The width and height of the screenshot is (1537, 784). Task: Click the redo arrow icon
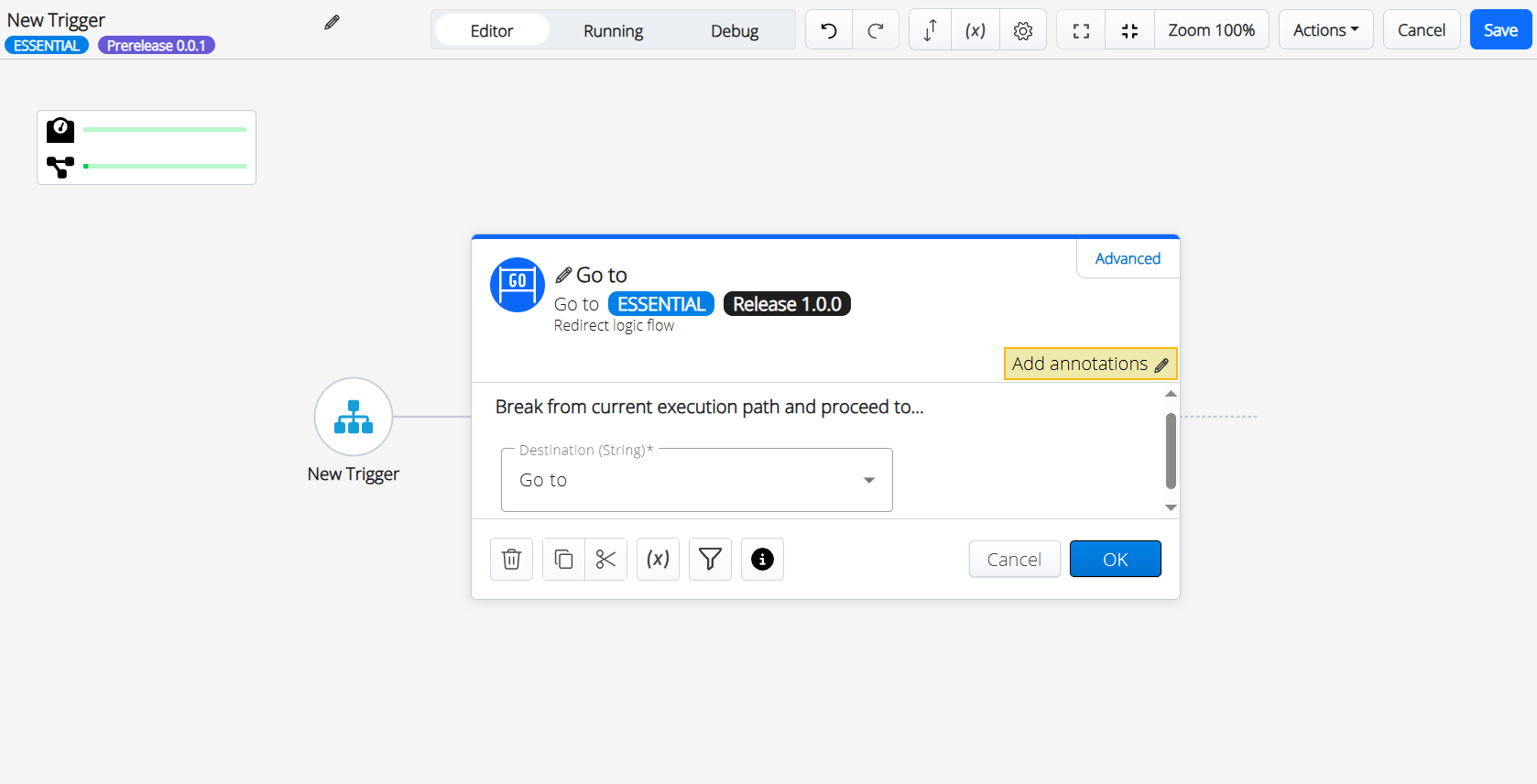pyautogui.click(x=876, y=30)
